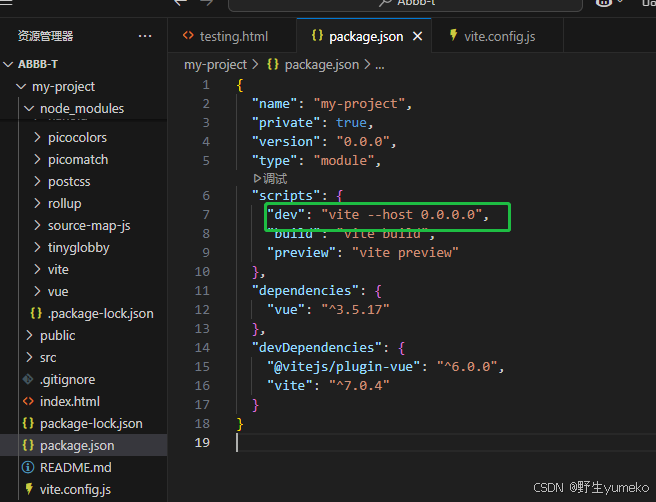
Task: Click the "devDependencies" key
Action: [317, 348]
